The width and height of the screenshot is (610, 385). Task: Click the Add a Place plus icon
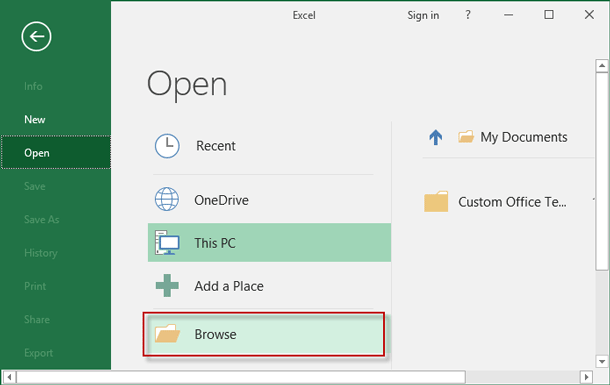(167, 285)
